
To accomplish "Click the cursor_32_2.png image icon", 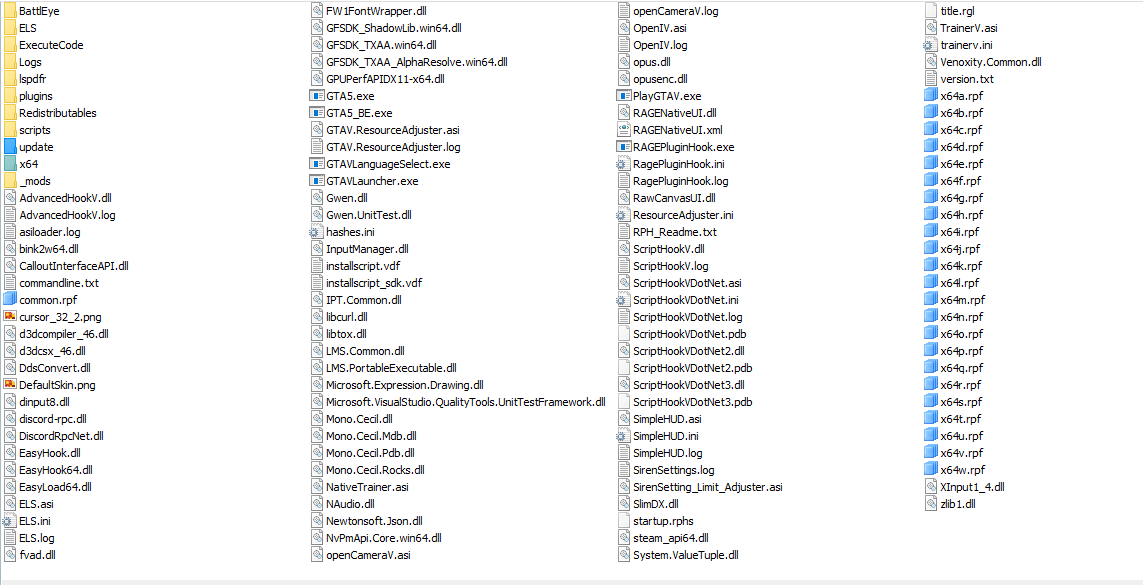I will tap(10, 317).
